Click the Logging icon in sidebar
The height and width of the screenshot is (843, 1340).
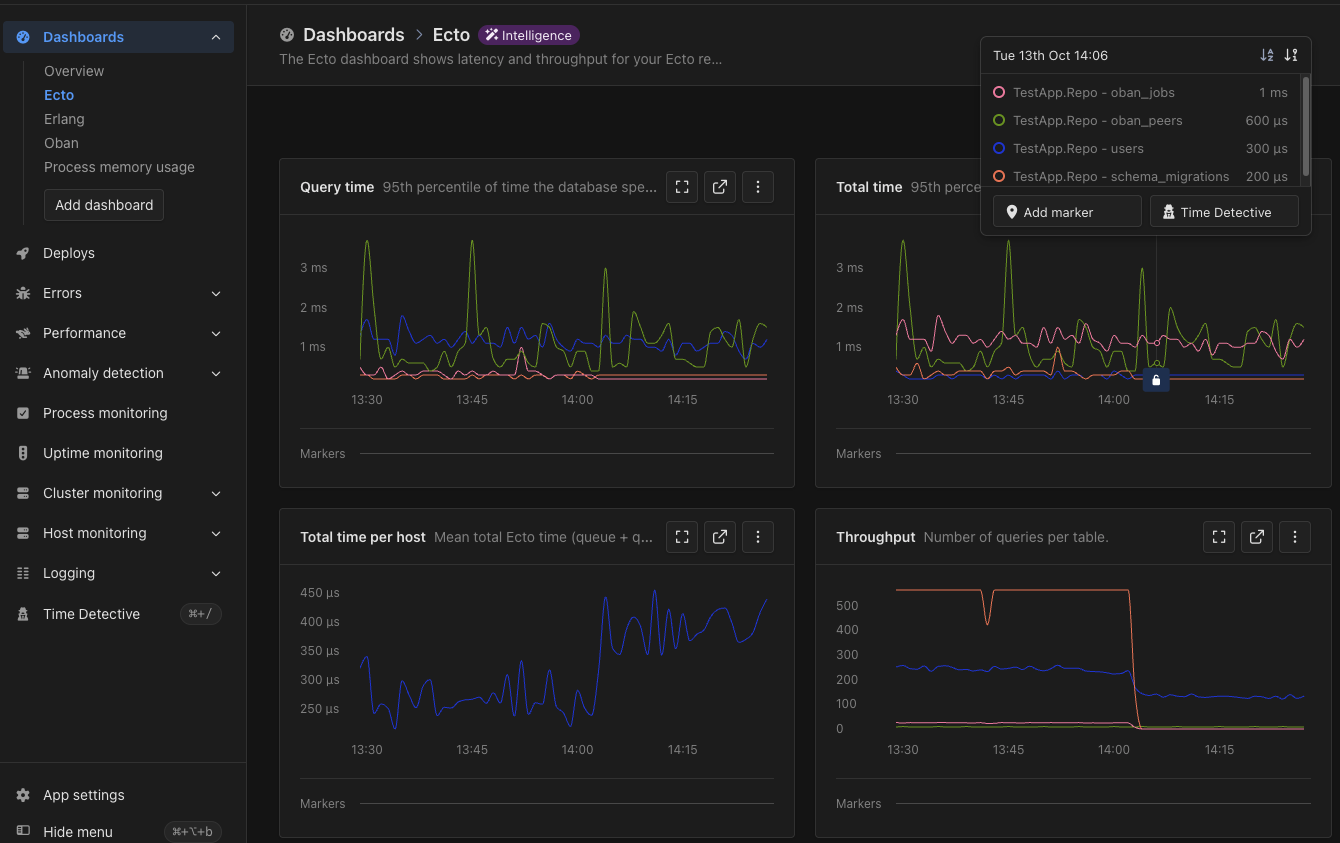click(23, 573)
